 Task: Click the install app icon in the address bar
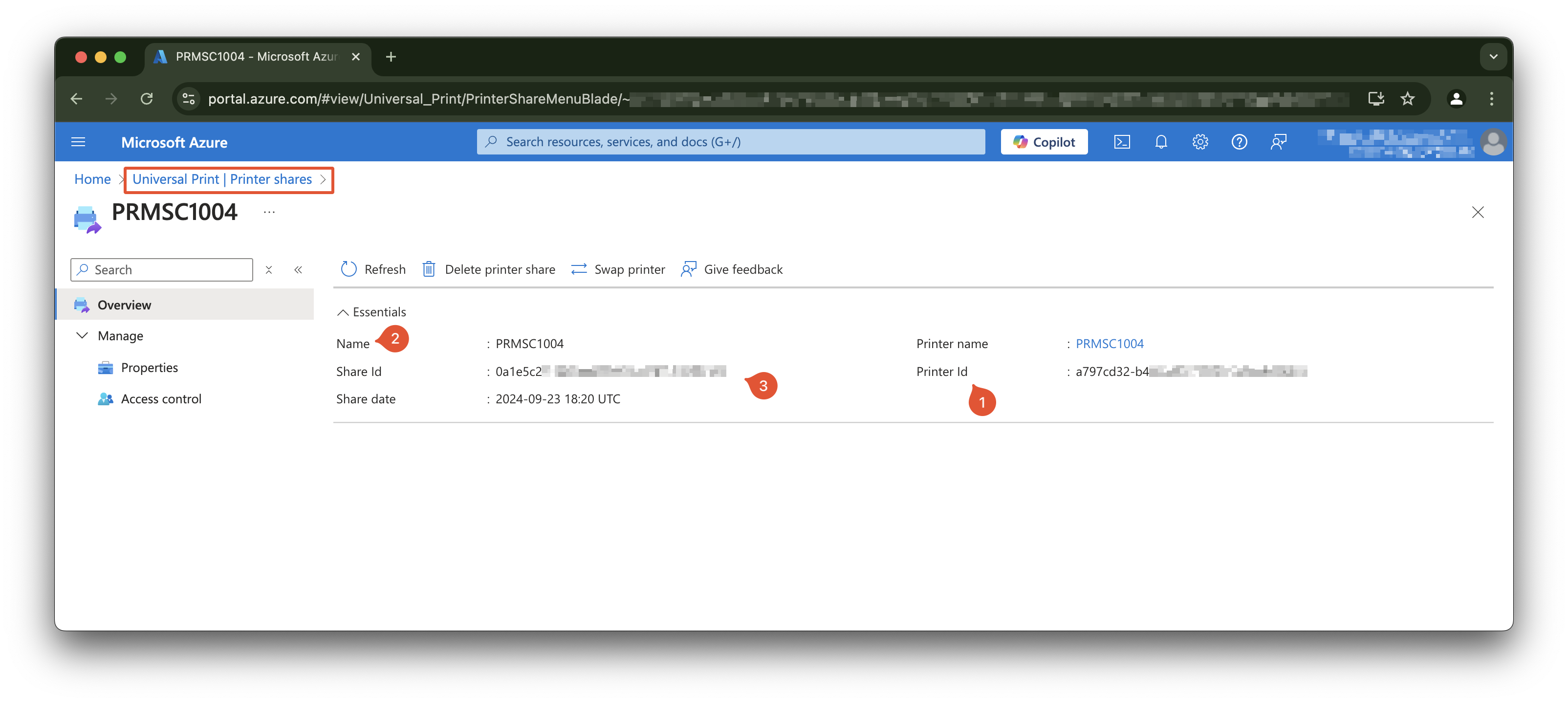click(1375, 99)
